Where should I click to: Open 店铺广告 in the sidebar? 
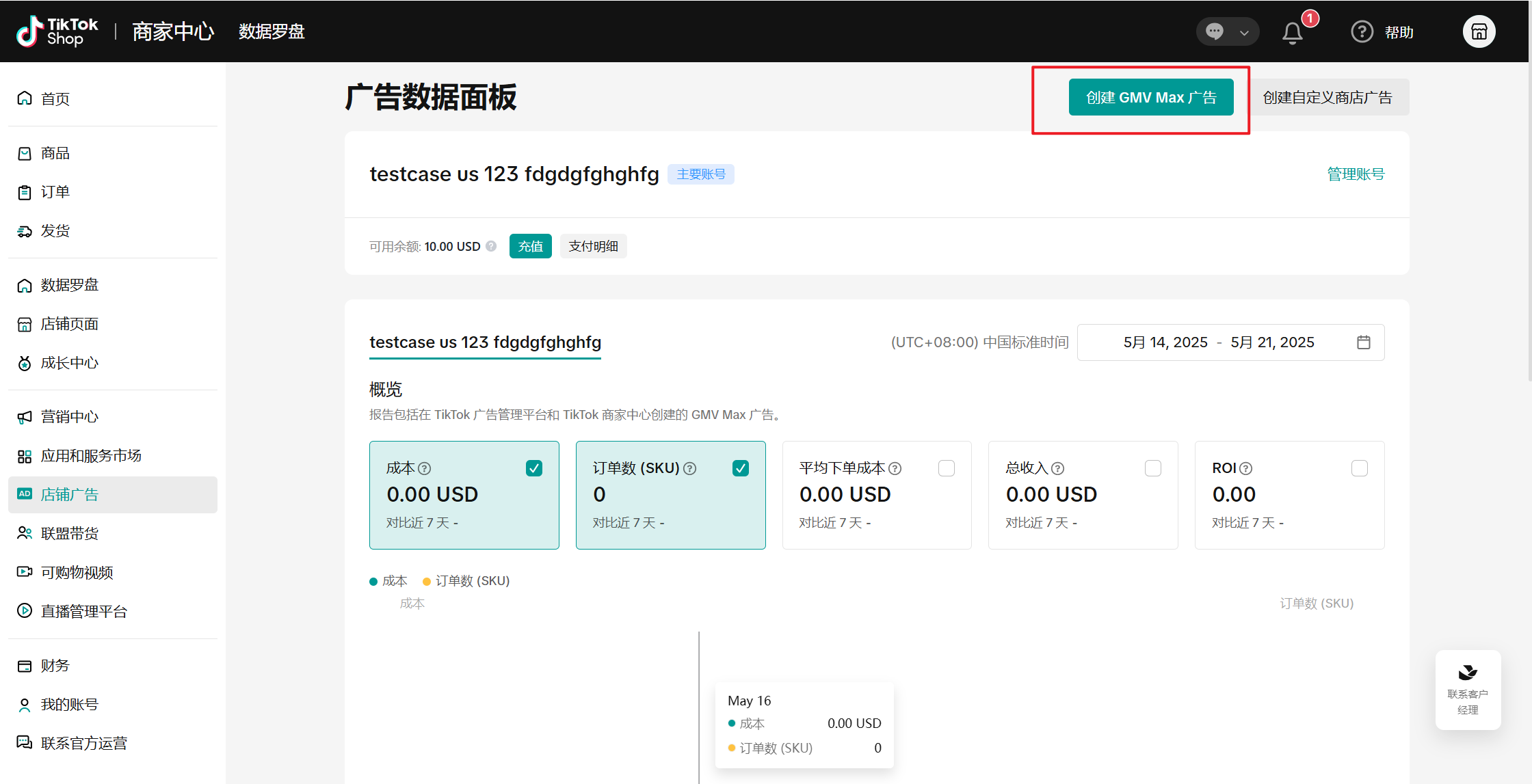tap(70, 494)
